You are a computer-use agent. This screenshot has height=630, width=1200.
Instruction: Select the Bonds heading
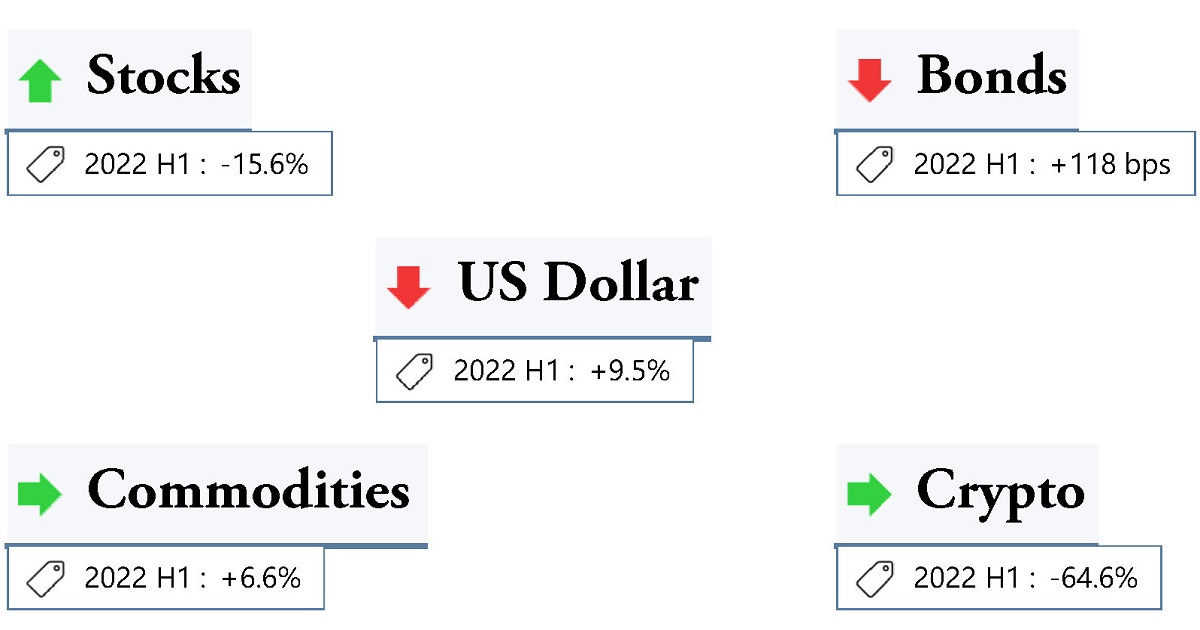point(991,76)
